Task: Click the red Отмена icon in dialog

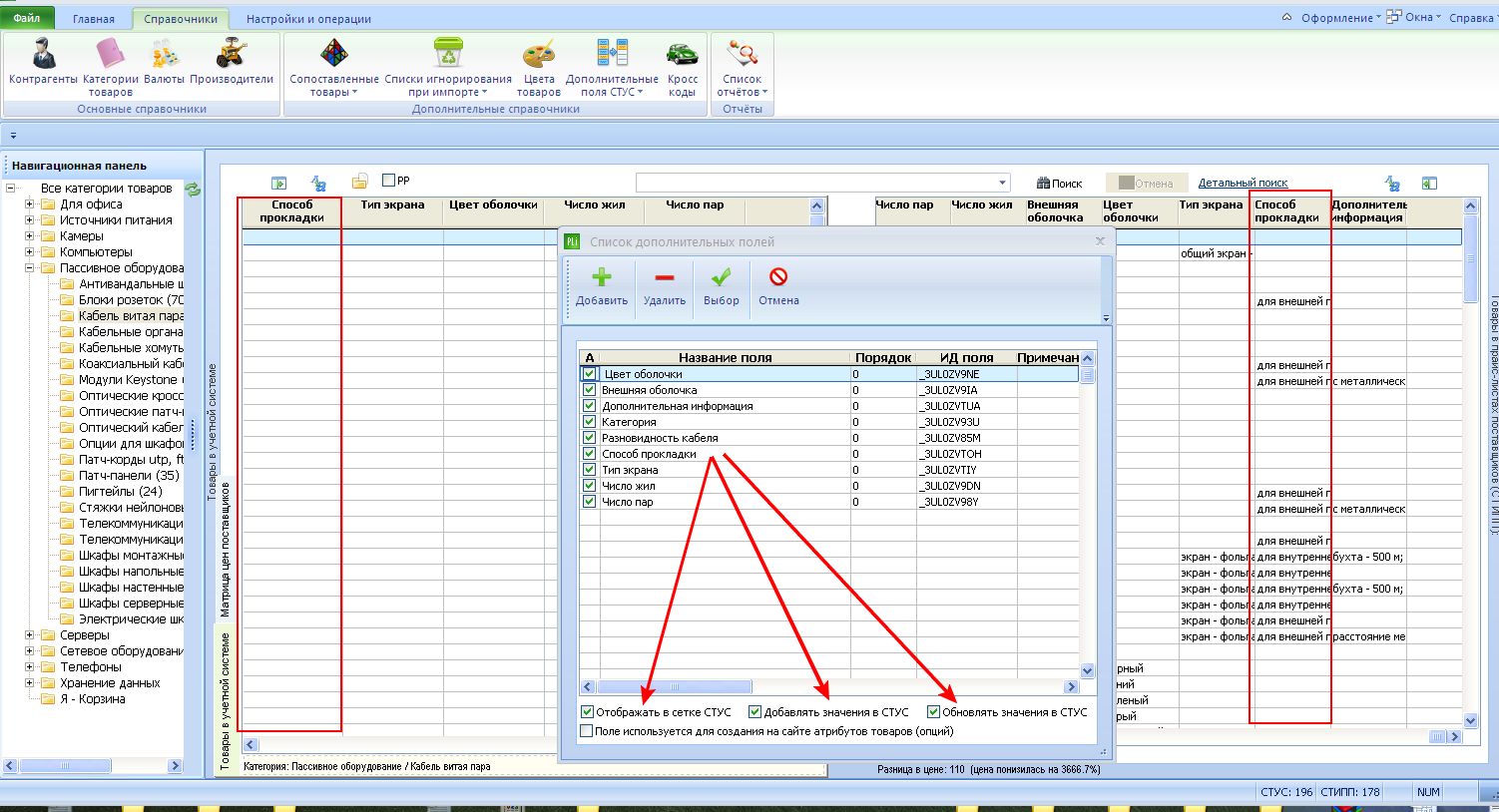Action: pyautogui.click(x=778, y=277)
